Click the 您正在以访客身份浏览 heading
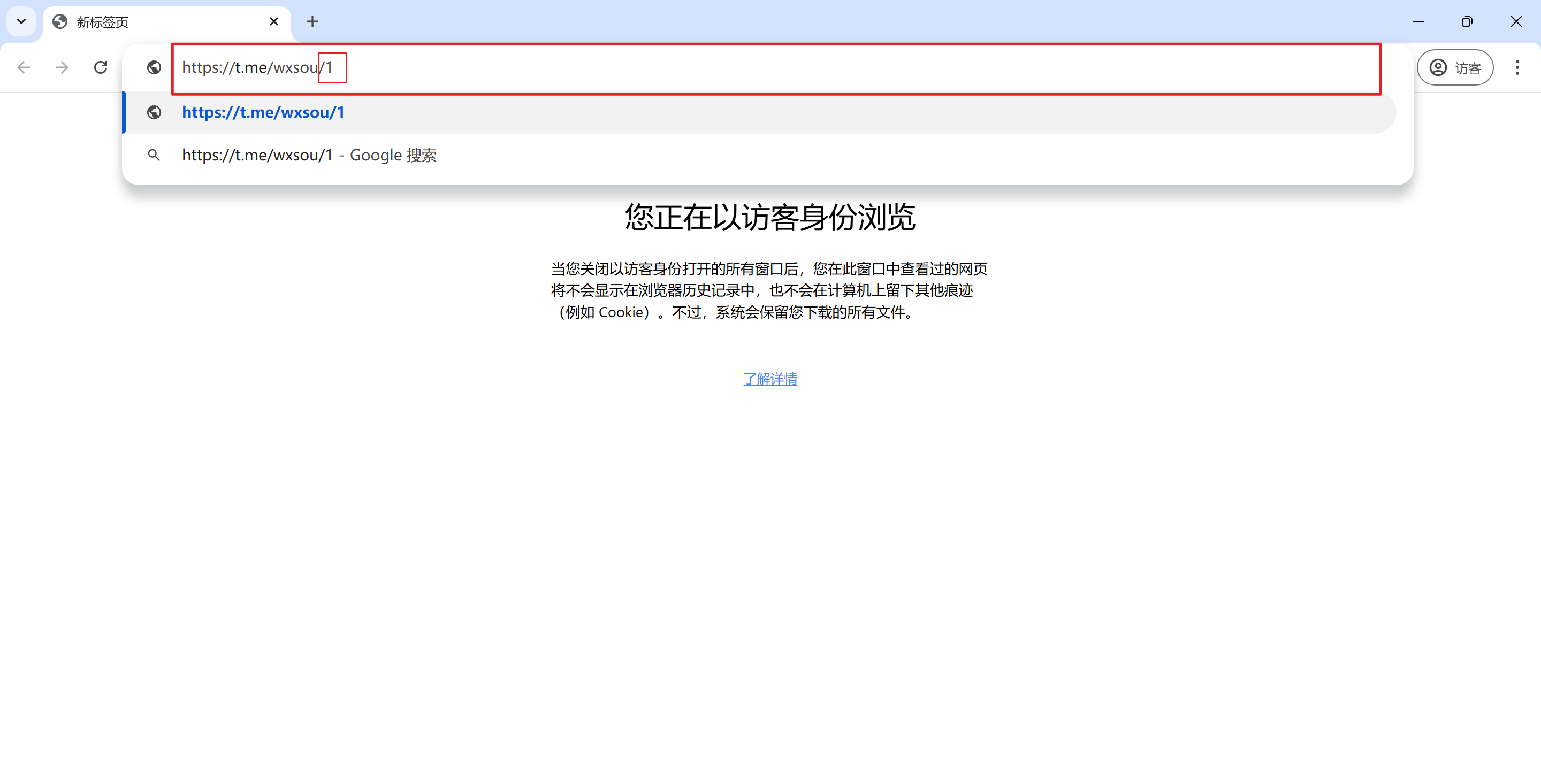 770,217
